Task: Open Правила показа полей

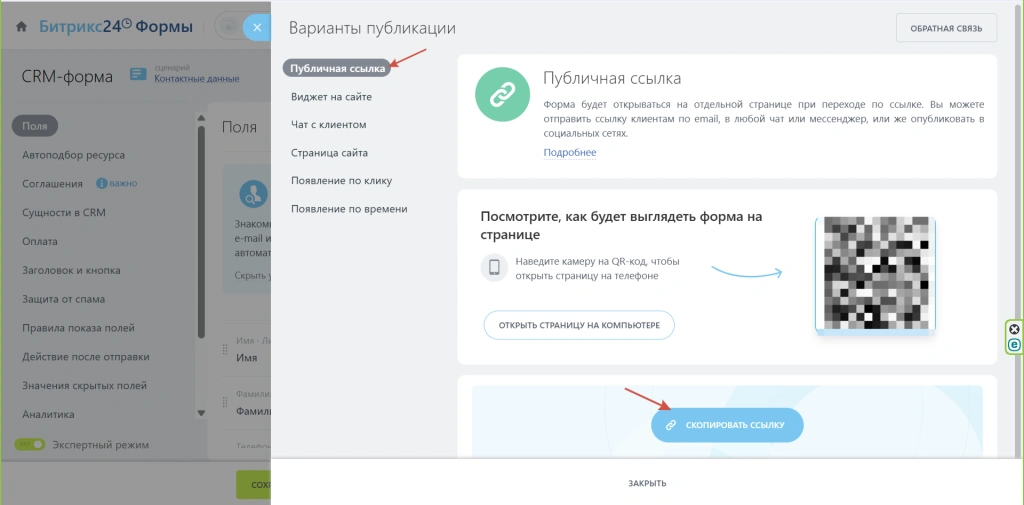Action: 78,328
